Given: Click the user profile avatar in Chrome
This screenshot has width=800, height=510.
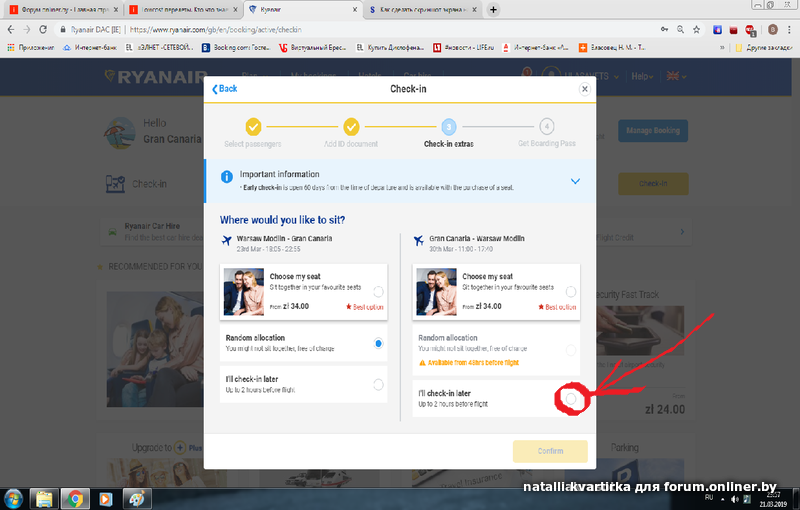Looking at the screenshot, I should click(773, 30).
